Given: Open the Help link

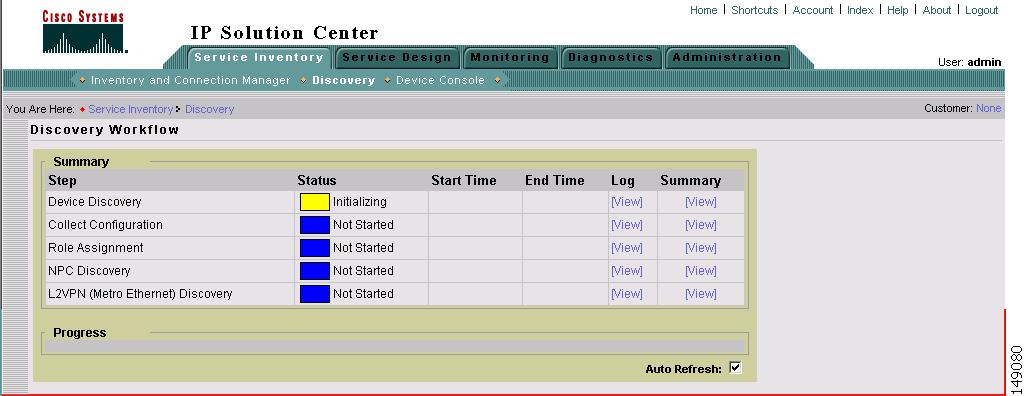Looking at the screenshot, I should 897,10.
